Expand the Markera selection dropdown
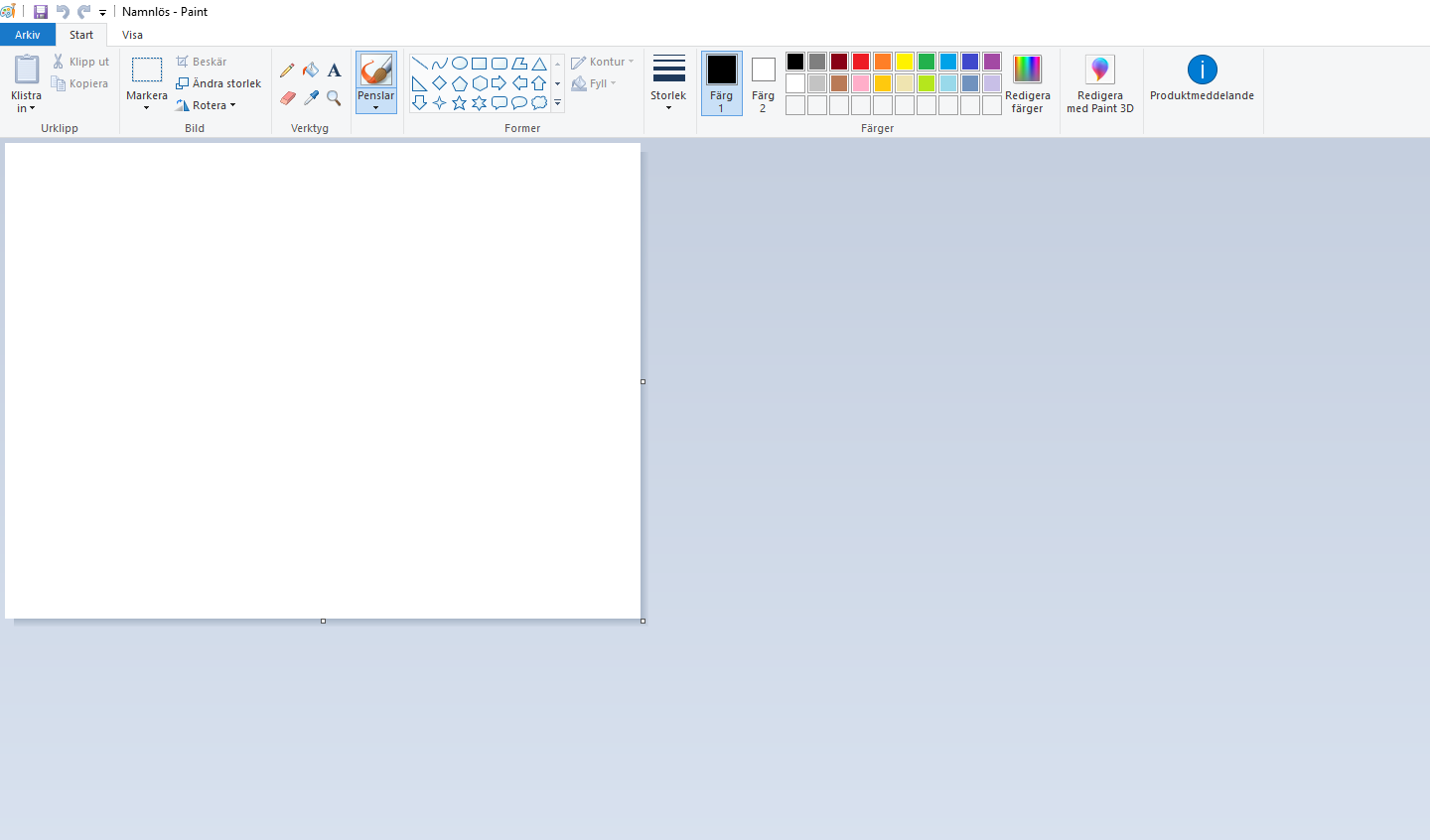Viewport: 1430px width, 840px height. pos(146,107)
